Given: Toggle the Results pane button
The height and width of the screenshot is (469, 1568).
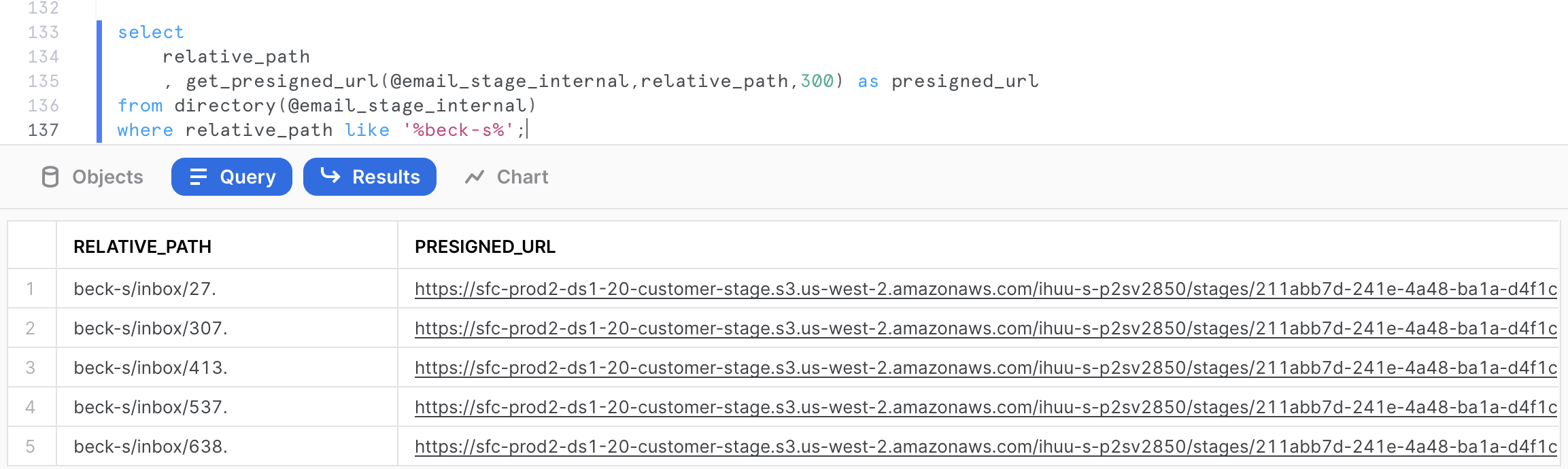Looking at the screenshot, I should (x=369, y=177).
